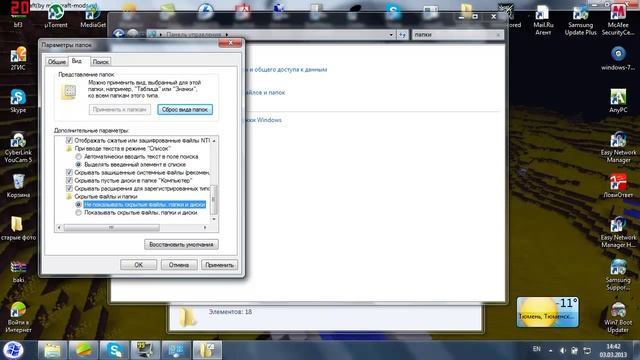
Task: Click the weather gadget showing -11°
Action: [547, 312]
